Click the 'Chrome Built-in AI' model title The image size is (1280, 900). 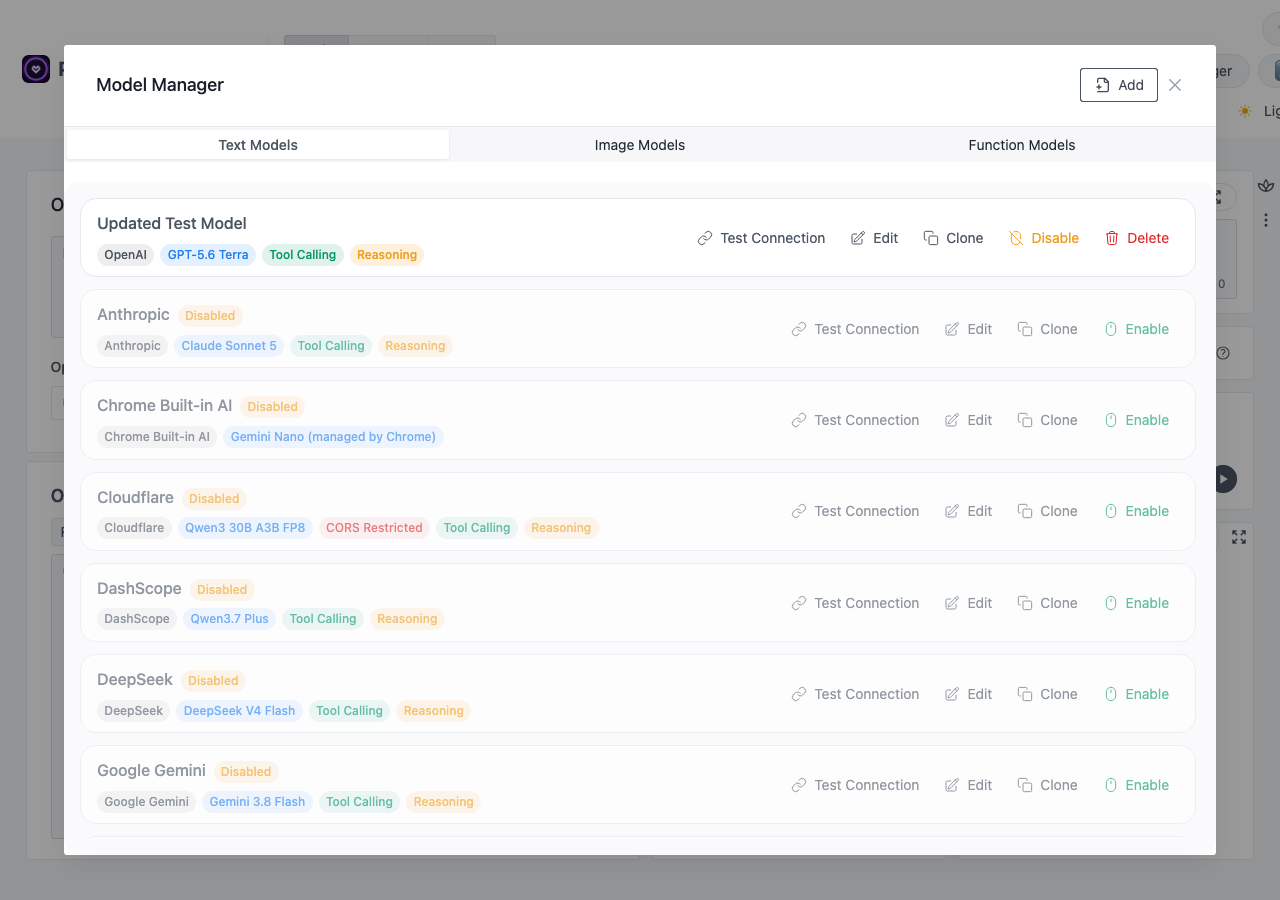coord(165,406)
